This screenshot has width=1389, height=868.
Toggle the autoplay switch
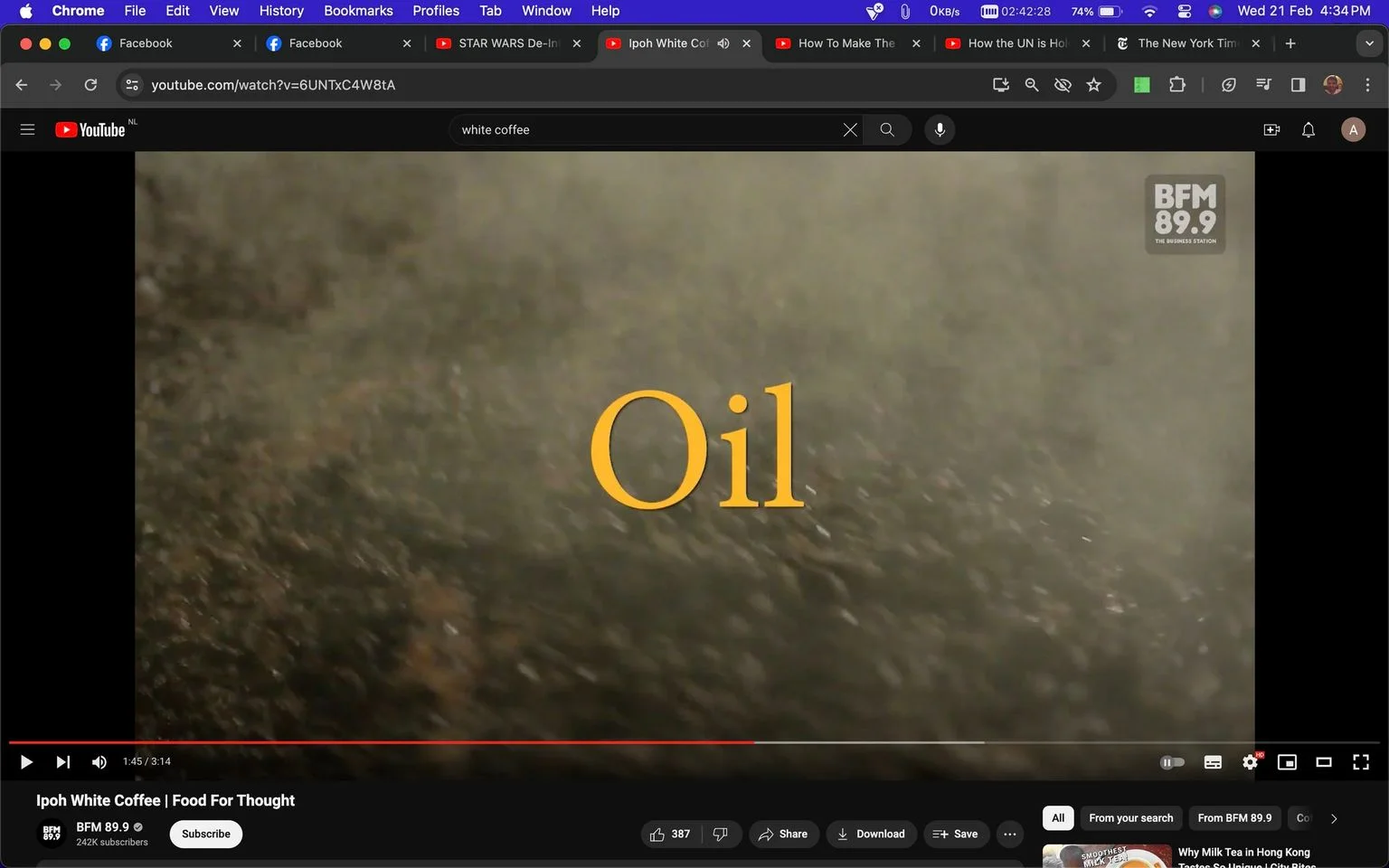point(1172,762)
